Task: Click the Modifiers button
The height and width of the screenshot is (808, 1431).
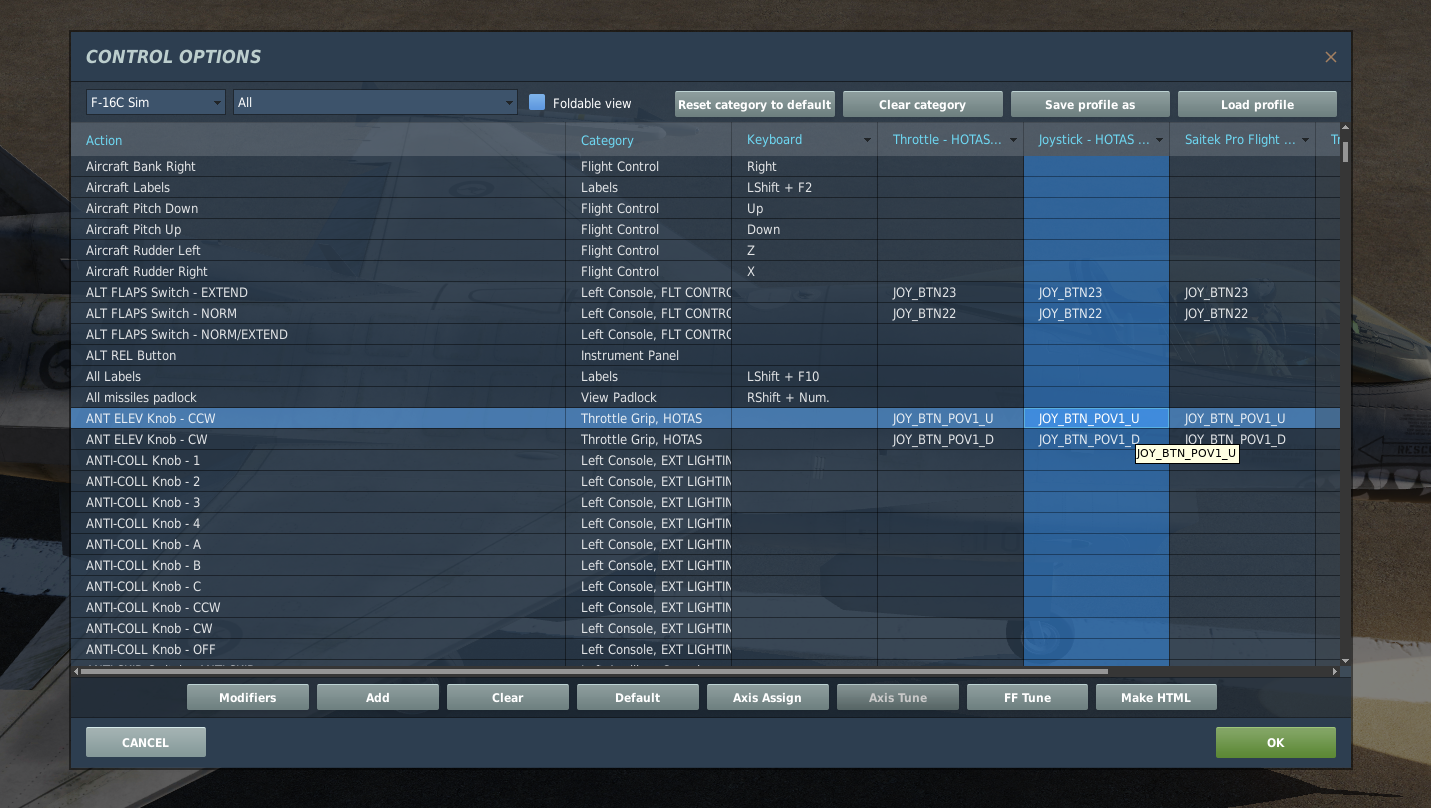Action: (248, 697)
